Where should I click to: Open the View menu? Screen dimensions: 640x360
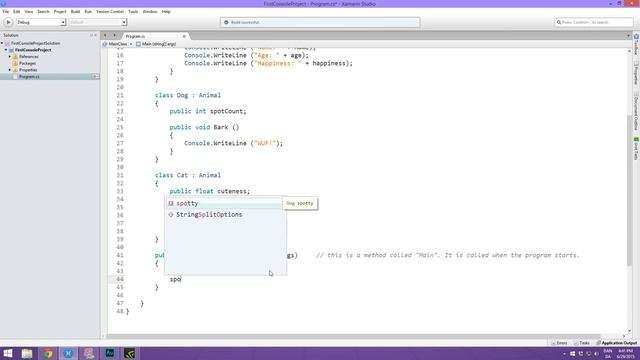pyautogui.click(x=29, y=11)
